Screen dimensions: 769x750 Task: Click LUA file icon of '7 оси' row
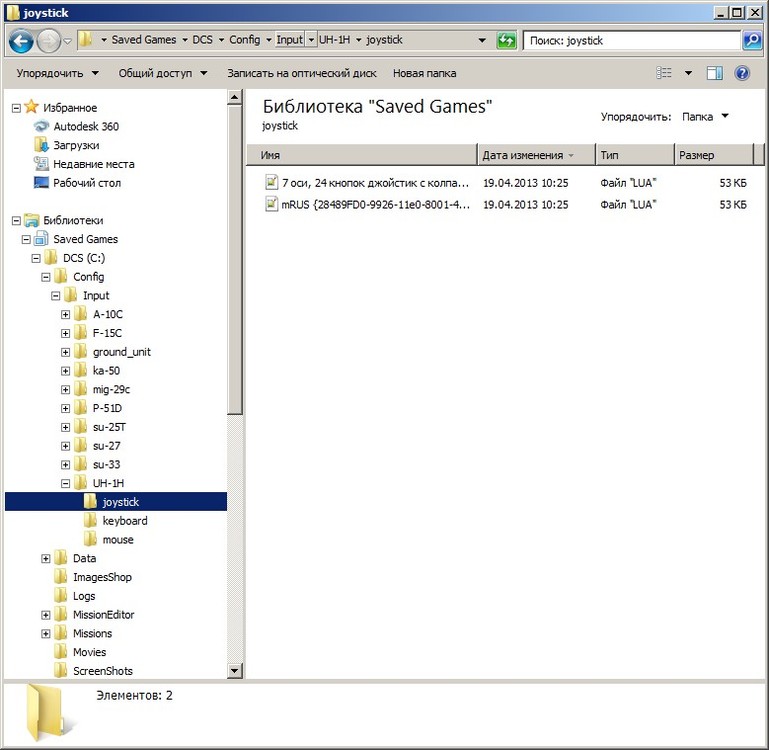click(271, 182)
